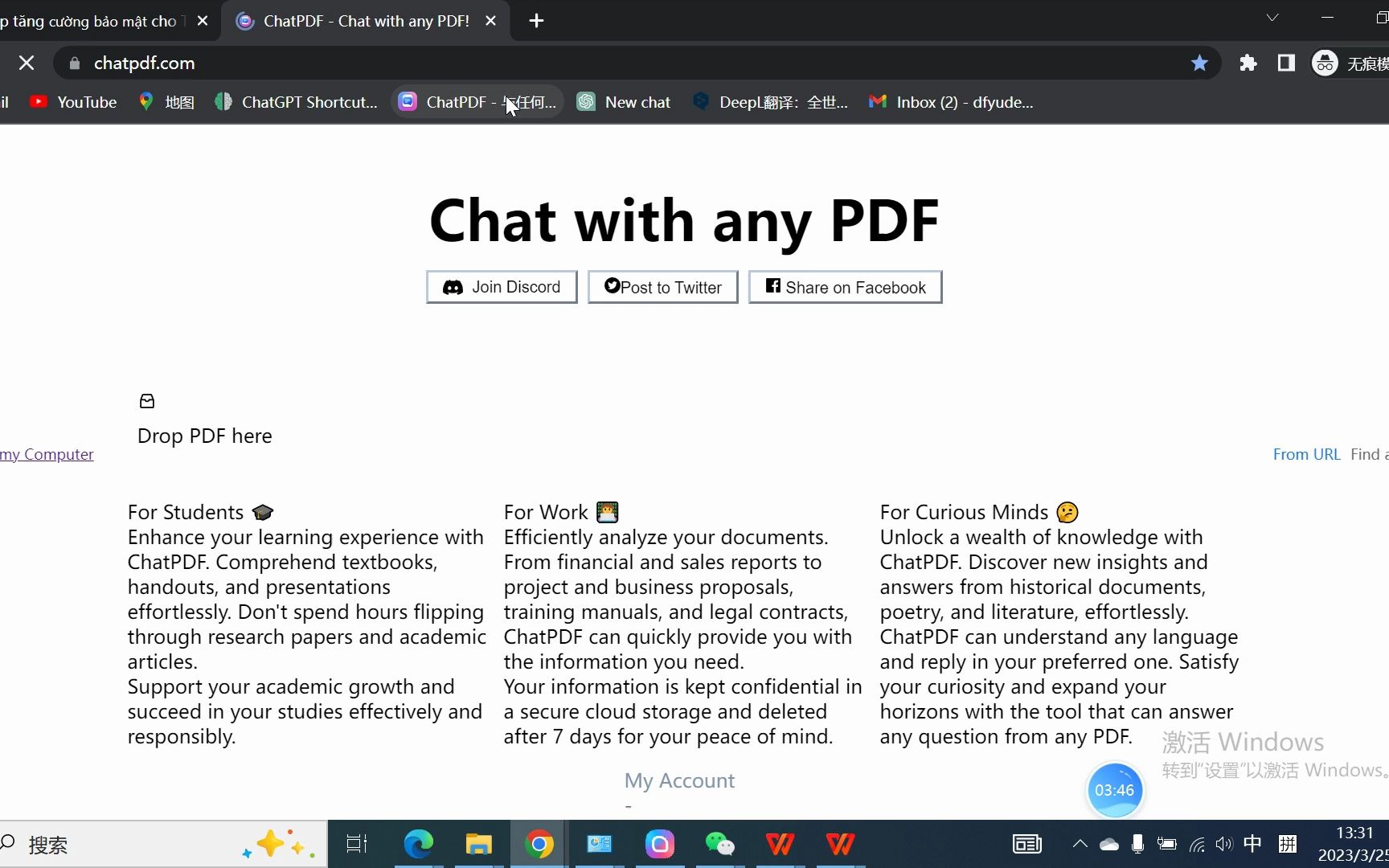The height and width of the screenshot is (868, 1389).
Task: Open the YouTube bookmark
Action: pos(73,102)
